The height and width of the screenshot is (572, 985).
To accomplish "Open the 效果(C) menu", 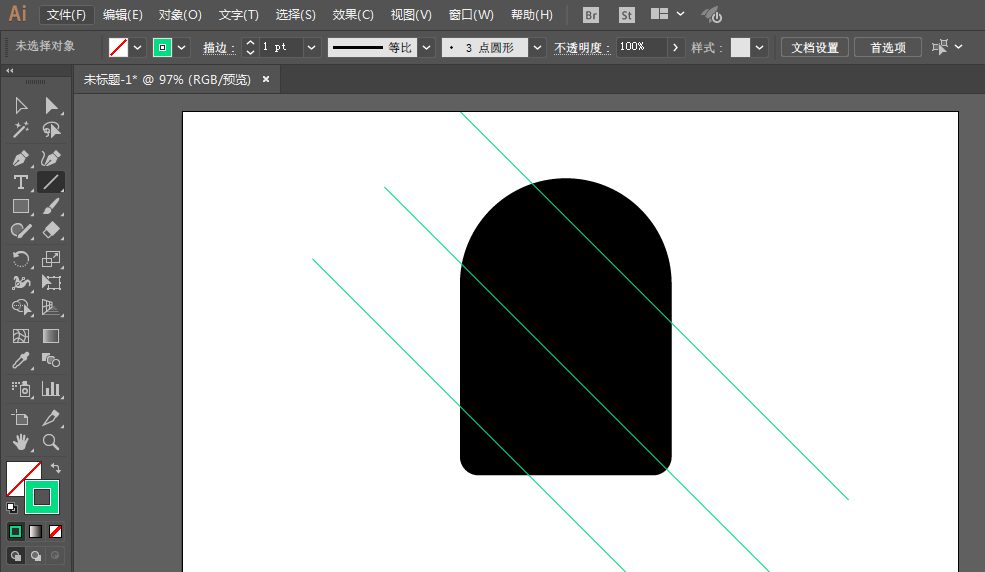I will [353, 14].
